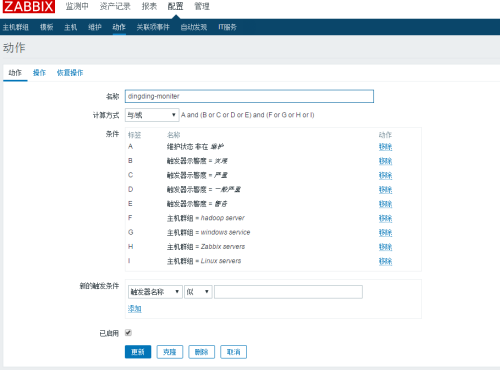500x370 pixels.
Task: Go to 主机群组 submenu
Action: [16, 27]
